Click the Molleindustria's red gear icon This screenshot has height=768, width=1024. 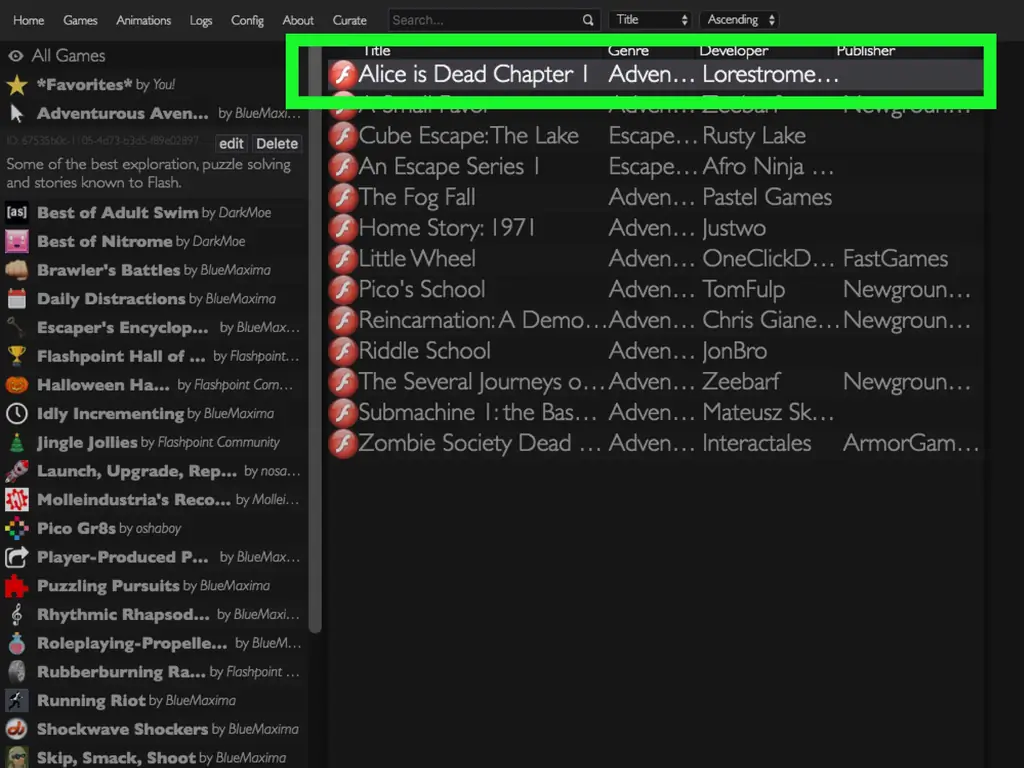[17, 500]
